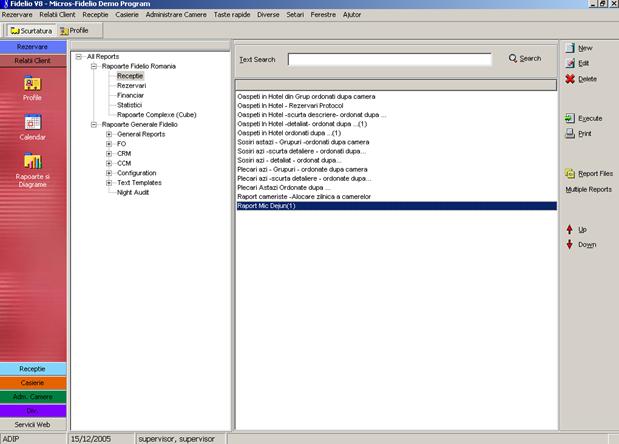Select the Rezervare sidebar panel
Image resolution: width=619 pixels, height=444 pixels.
pyautogui.click(x=33, y=47)
